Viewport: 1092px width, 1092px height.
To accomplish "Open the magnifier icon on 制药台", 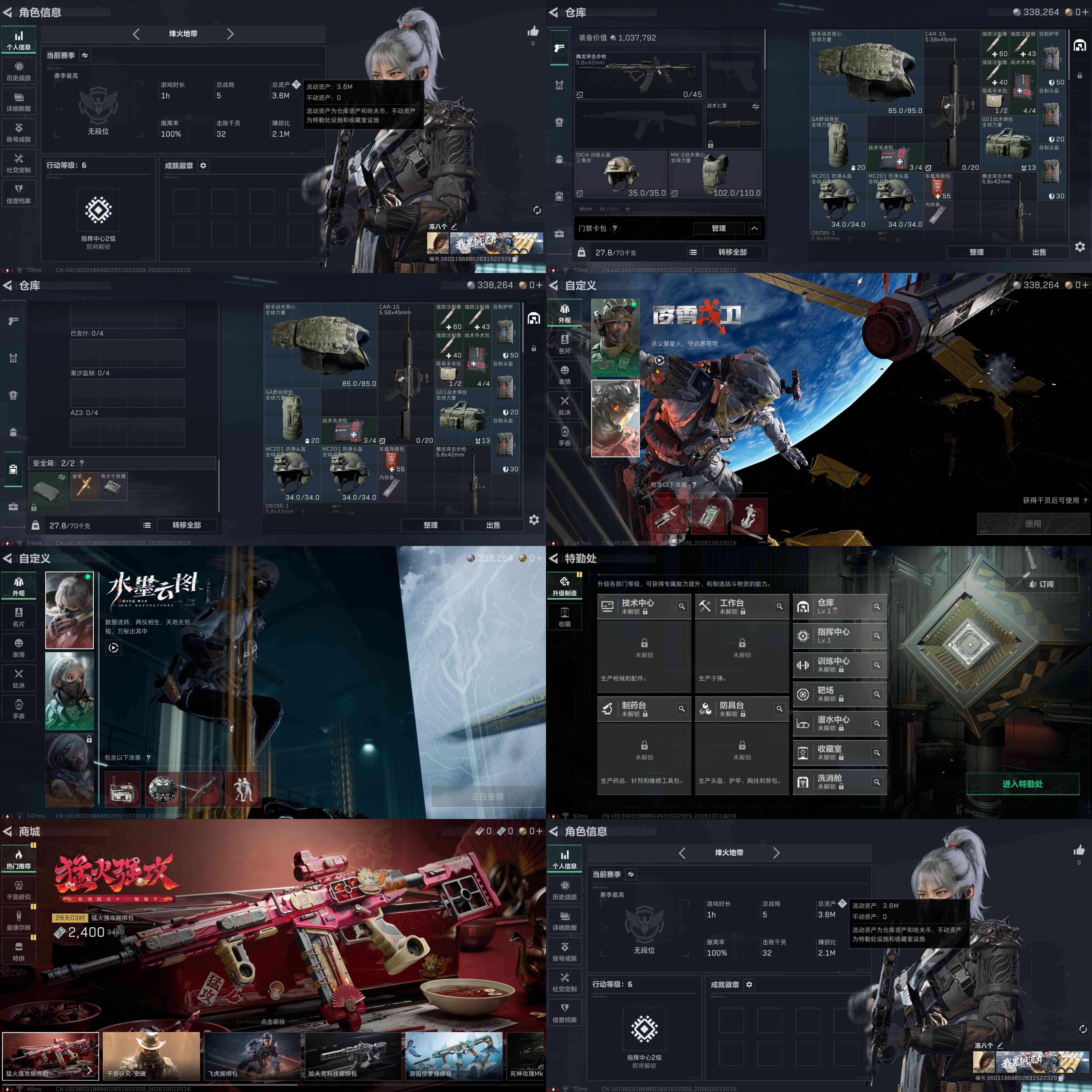I will 682,709.
